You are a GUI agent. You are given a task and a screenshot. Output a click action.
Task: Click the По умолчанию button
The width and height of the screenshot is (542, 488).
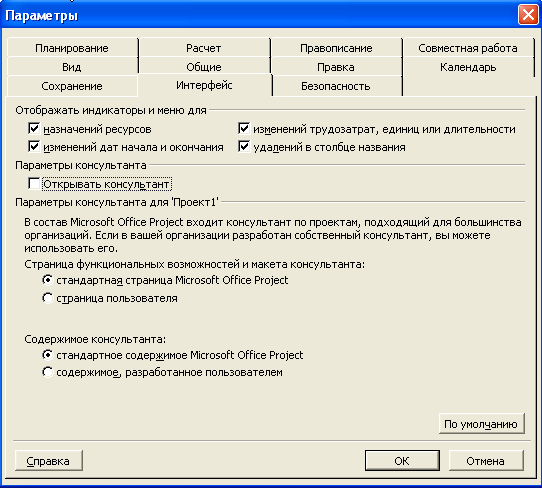click(482, 424)
